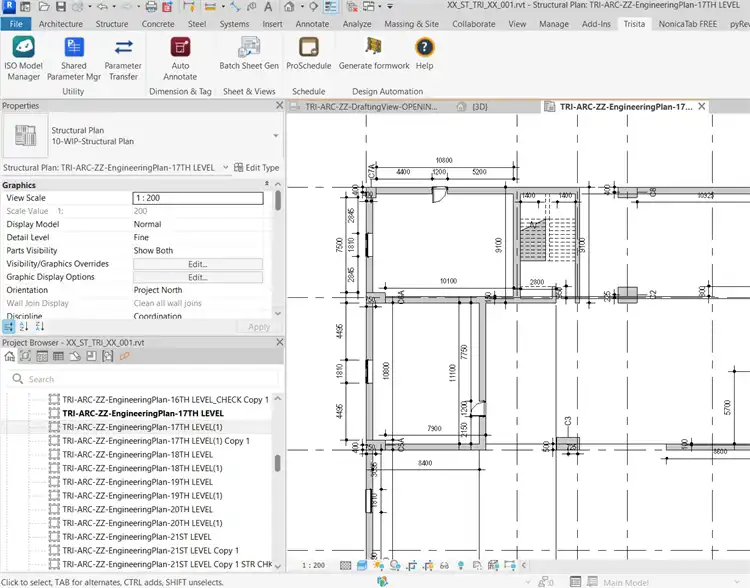Screen dimensions: 750x588
Task: Toggle Shadows icon in view control bar
Action: coord(395,566)
